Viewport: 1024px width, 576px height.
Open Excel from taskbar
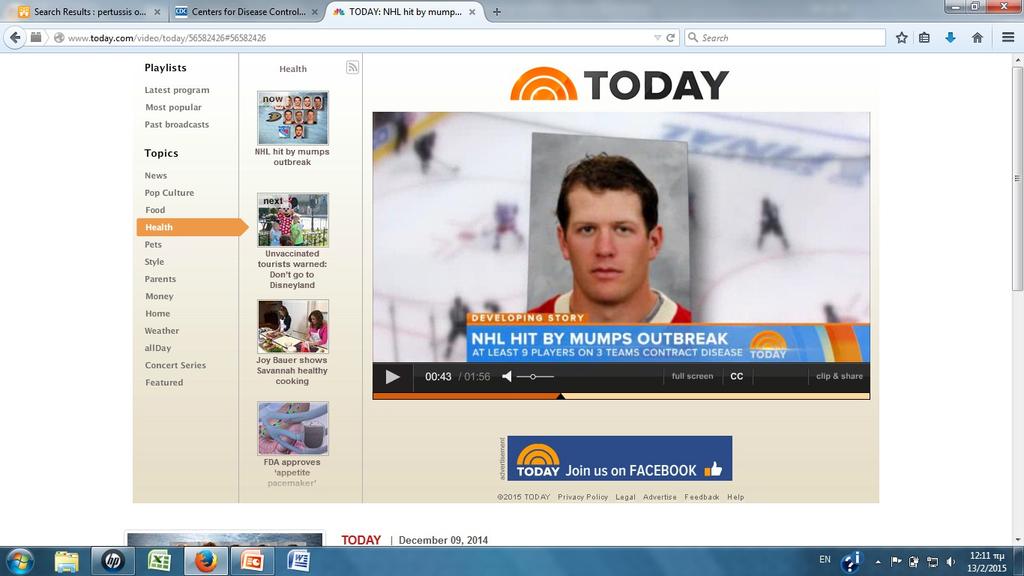[x=159, y=561]
